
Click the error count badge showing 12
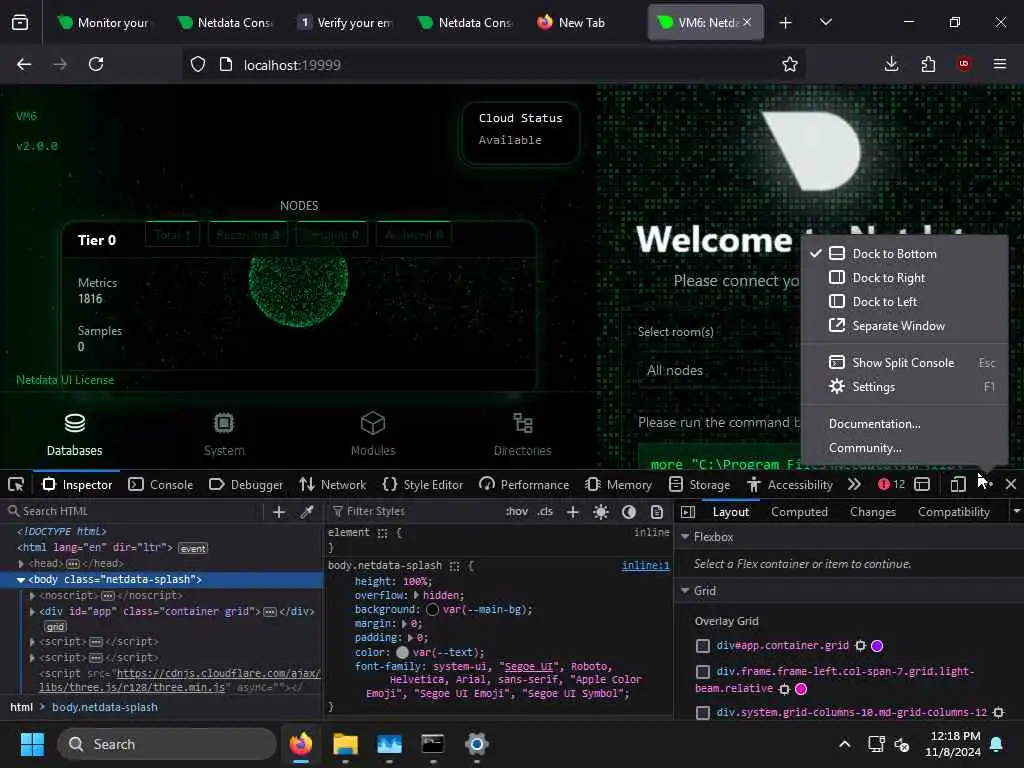coord(891,485)
